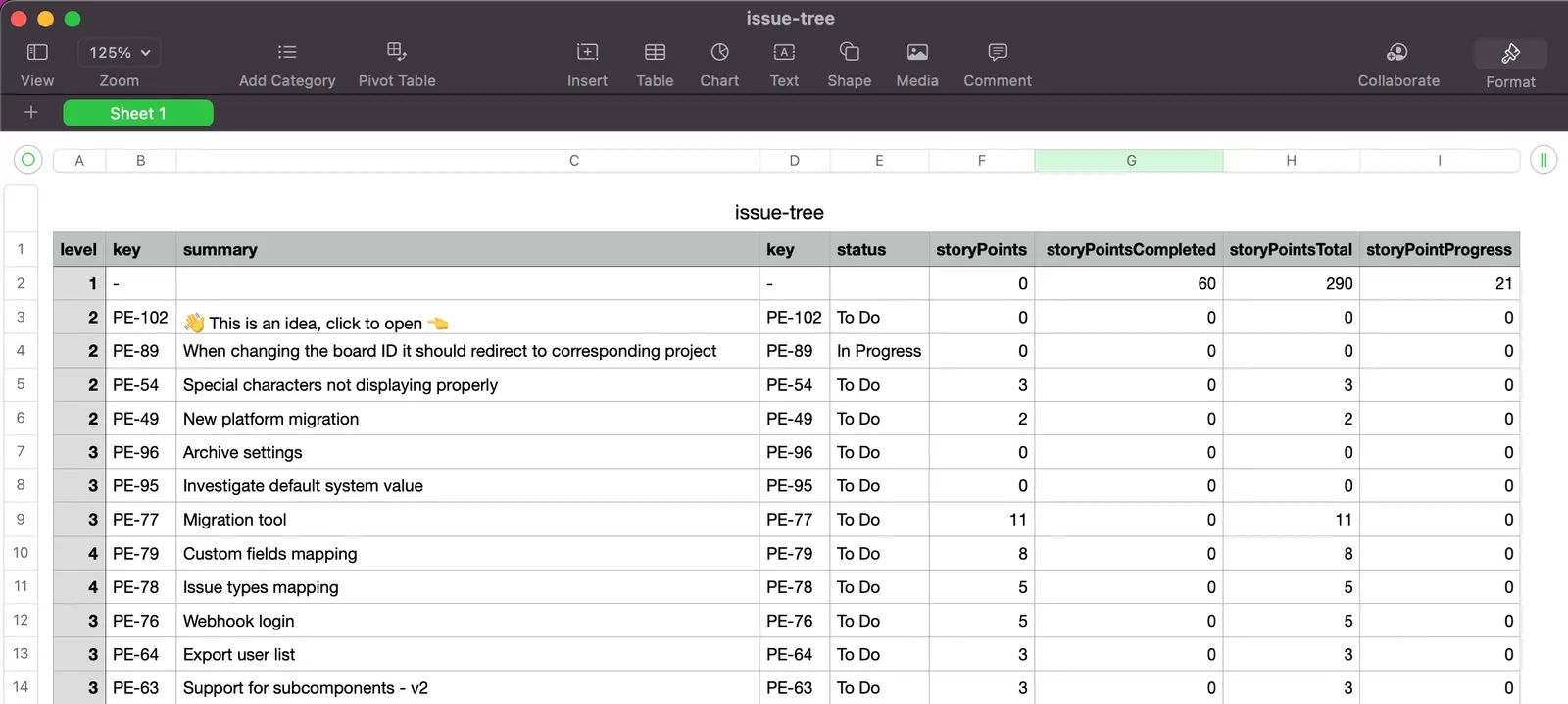The width and height of the screenshot is (1568, 704).
Task: Select the 290 storyPointsTotal cell
Action: (1291, 283)
